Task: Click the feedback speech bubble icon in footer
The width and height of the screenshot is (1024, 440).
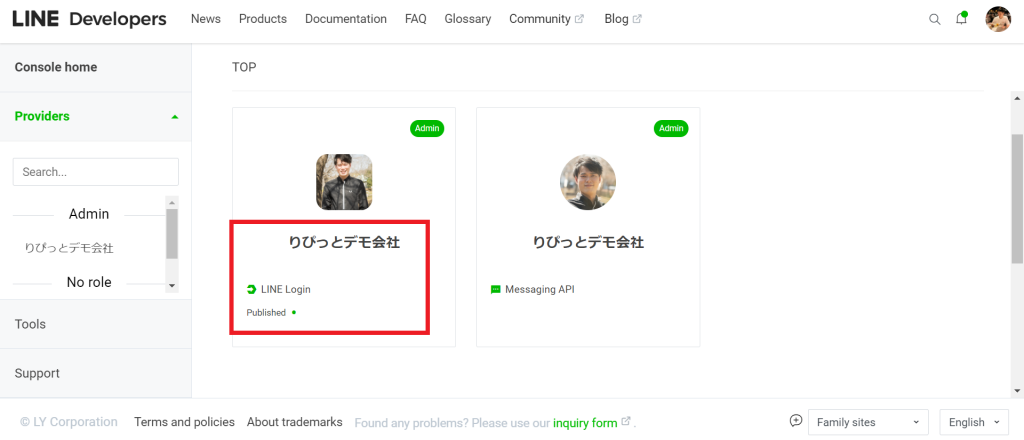Action: pyautogui.click(x=795, y=420)
